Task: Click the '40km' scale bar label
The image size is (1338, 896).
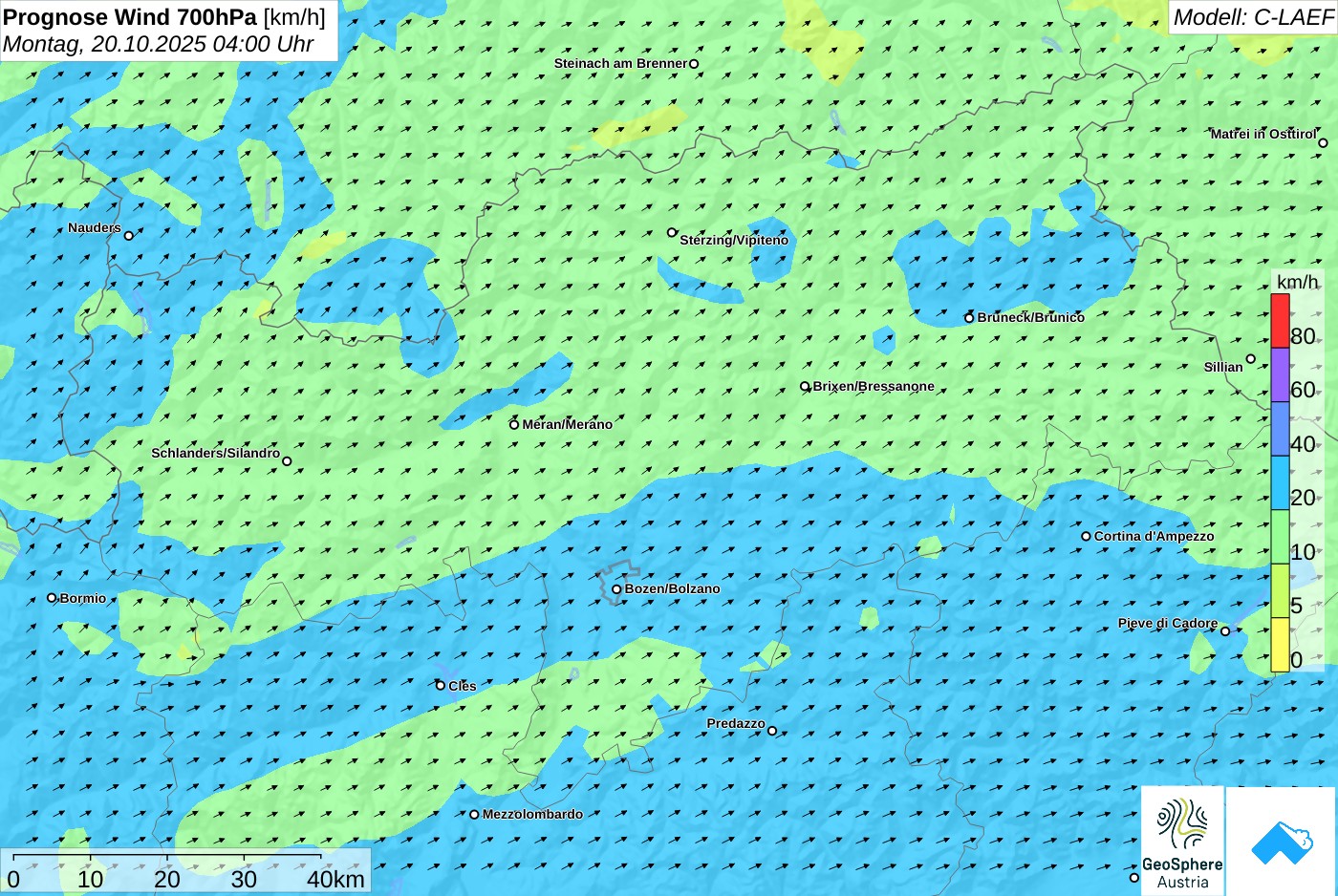Action: click(x=335, y=880)
